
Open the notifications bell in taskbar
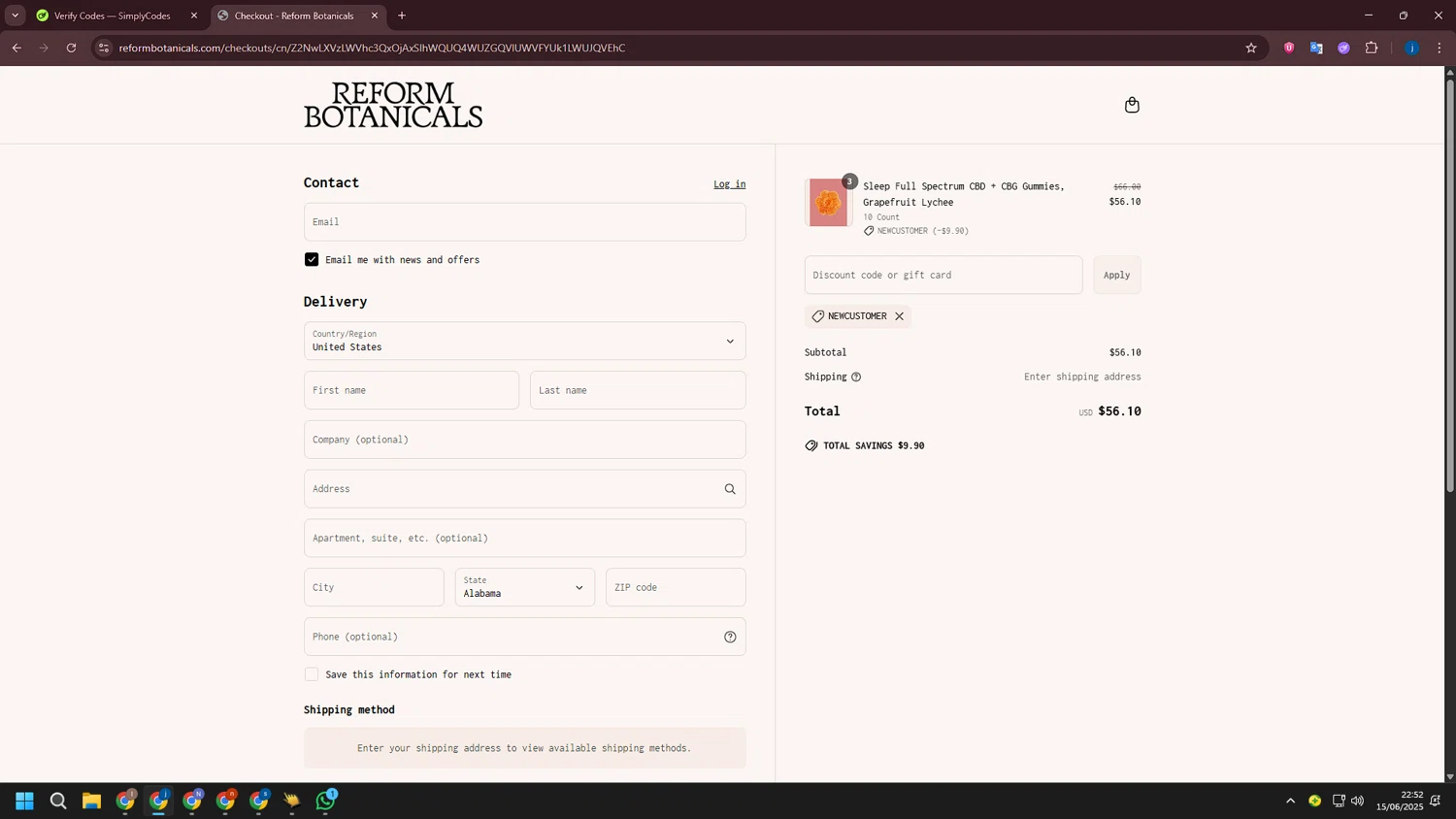(x=1436, y=801)
